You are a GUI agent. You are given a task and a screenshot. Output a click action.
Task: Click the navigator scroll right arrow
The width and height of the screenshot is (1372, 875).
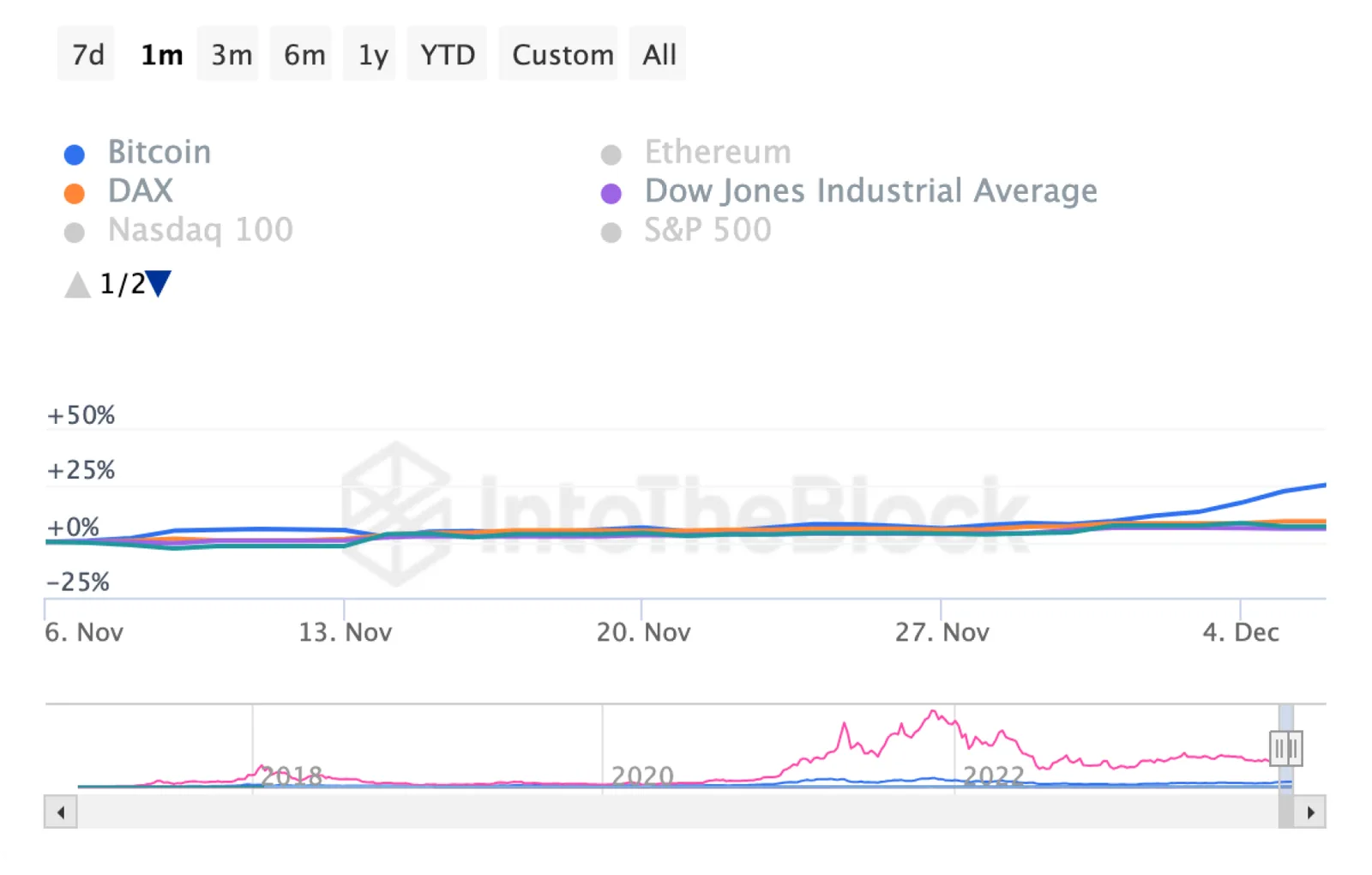[1310, 812]
